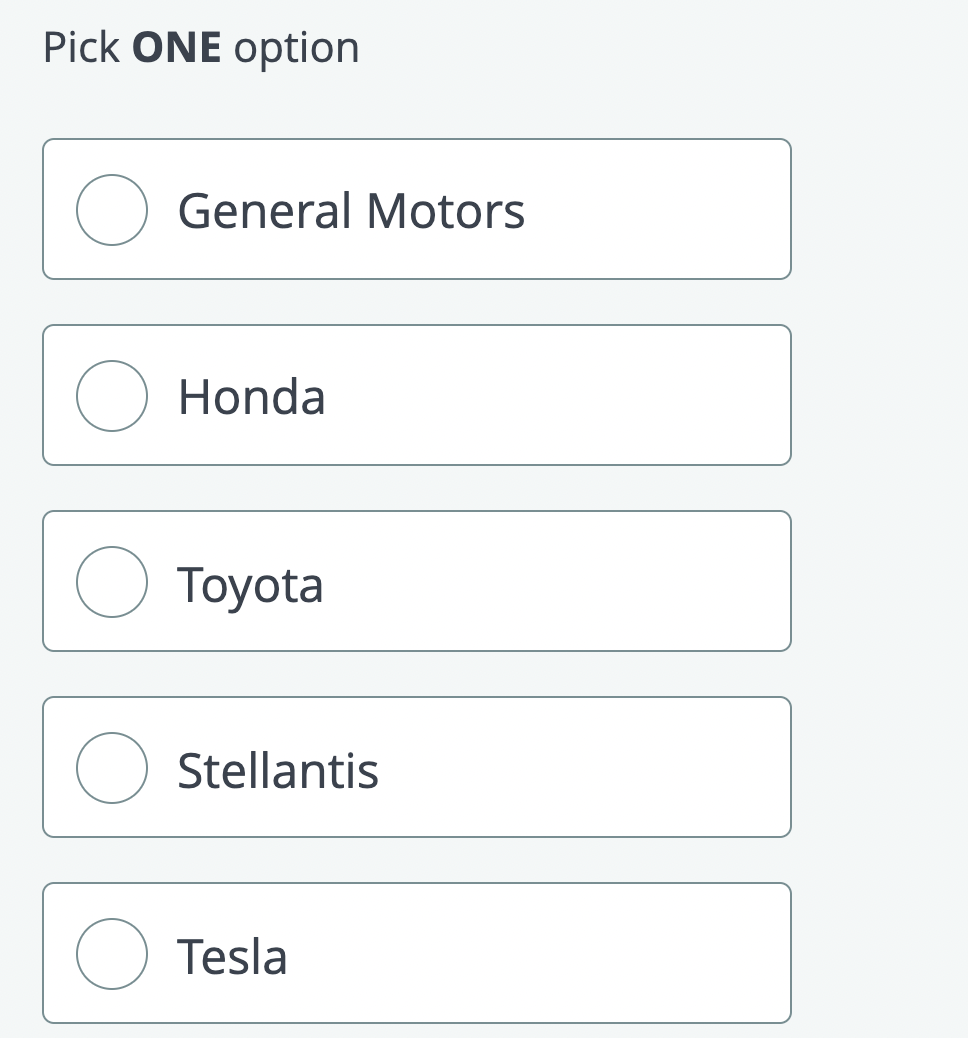This screenshot has width=968, height=1038.
Task: Click the word 'option' in the heading
Action: [297, 50]
